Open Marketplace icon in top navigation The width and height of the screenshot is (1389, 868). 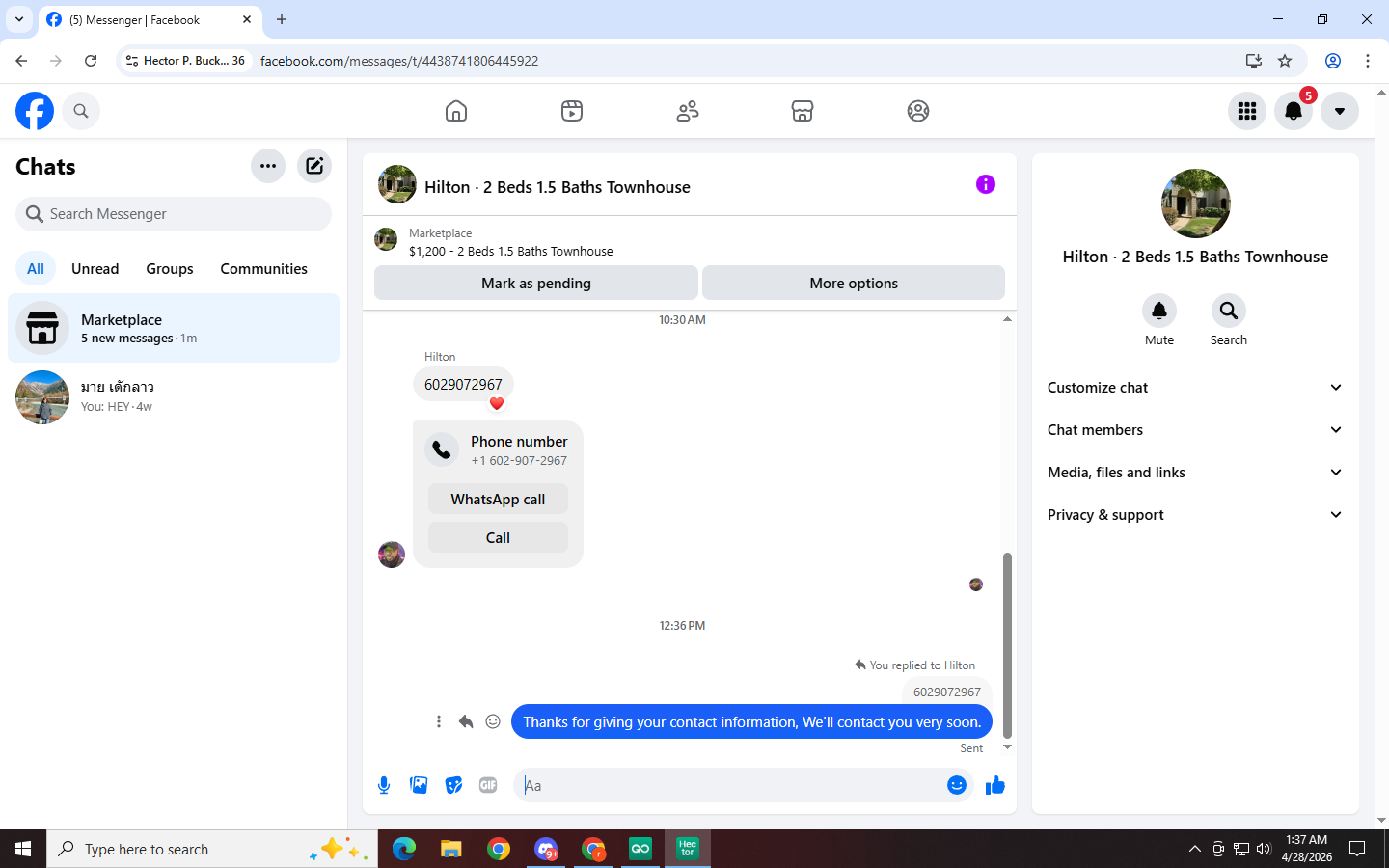(x=803, y=111)
